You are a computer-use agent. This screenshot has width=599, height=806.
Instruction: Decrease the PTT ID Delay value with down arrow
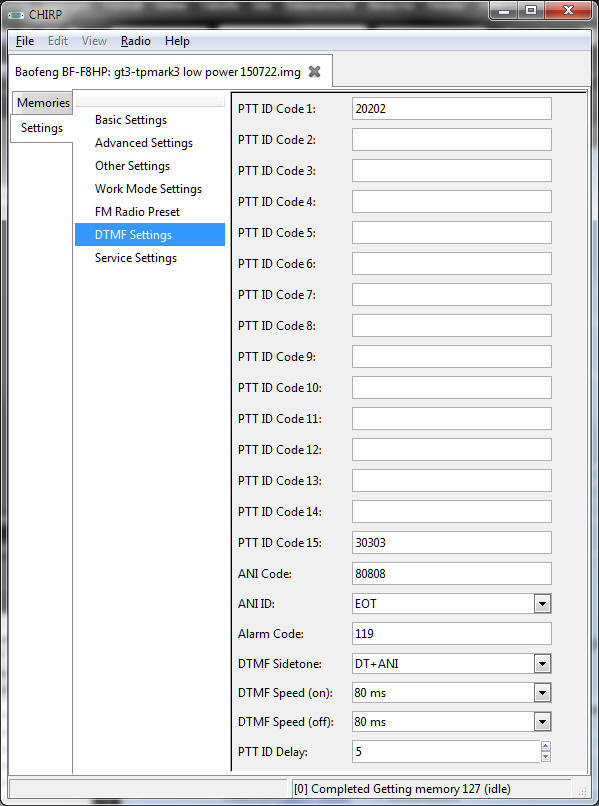pos(546,757)
